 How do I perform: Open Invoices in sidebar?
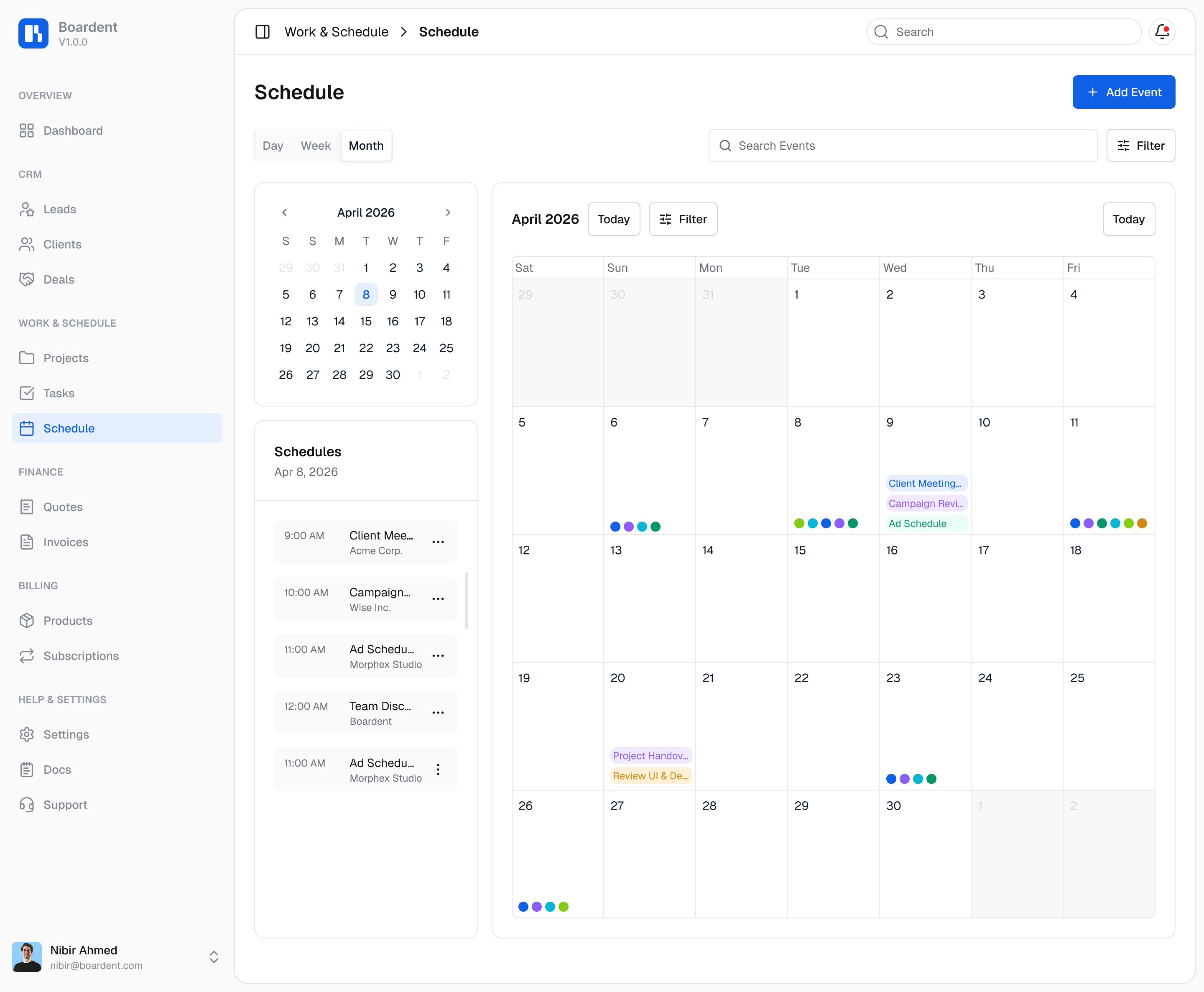[x=117, y=542]
